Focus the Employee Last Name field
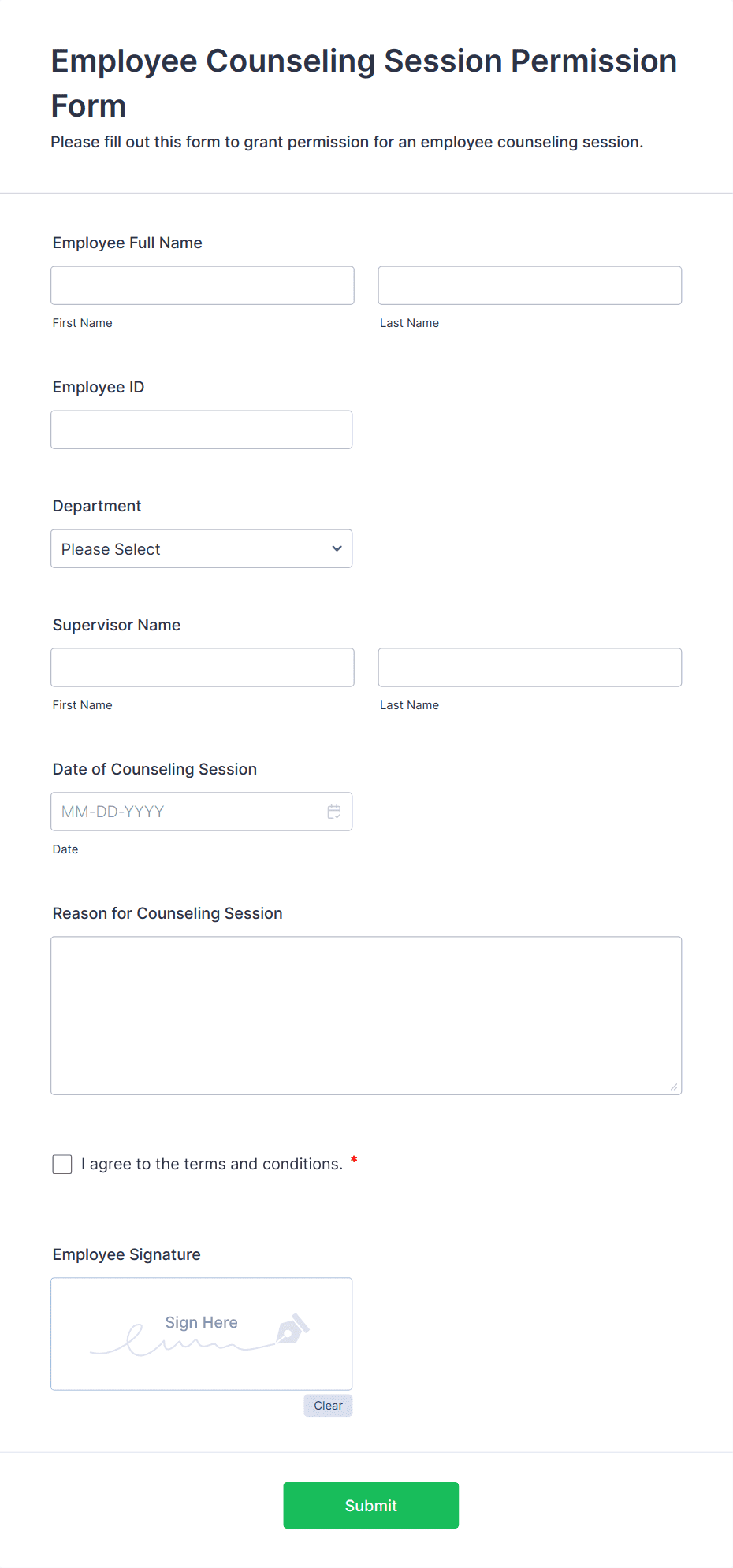The image size is (733, 1568). (530, 285)
